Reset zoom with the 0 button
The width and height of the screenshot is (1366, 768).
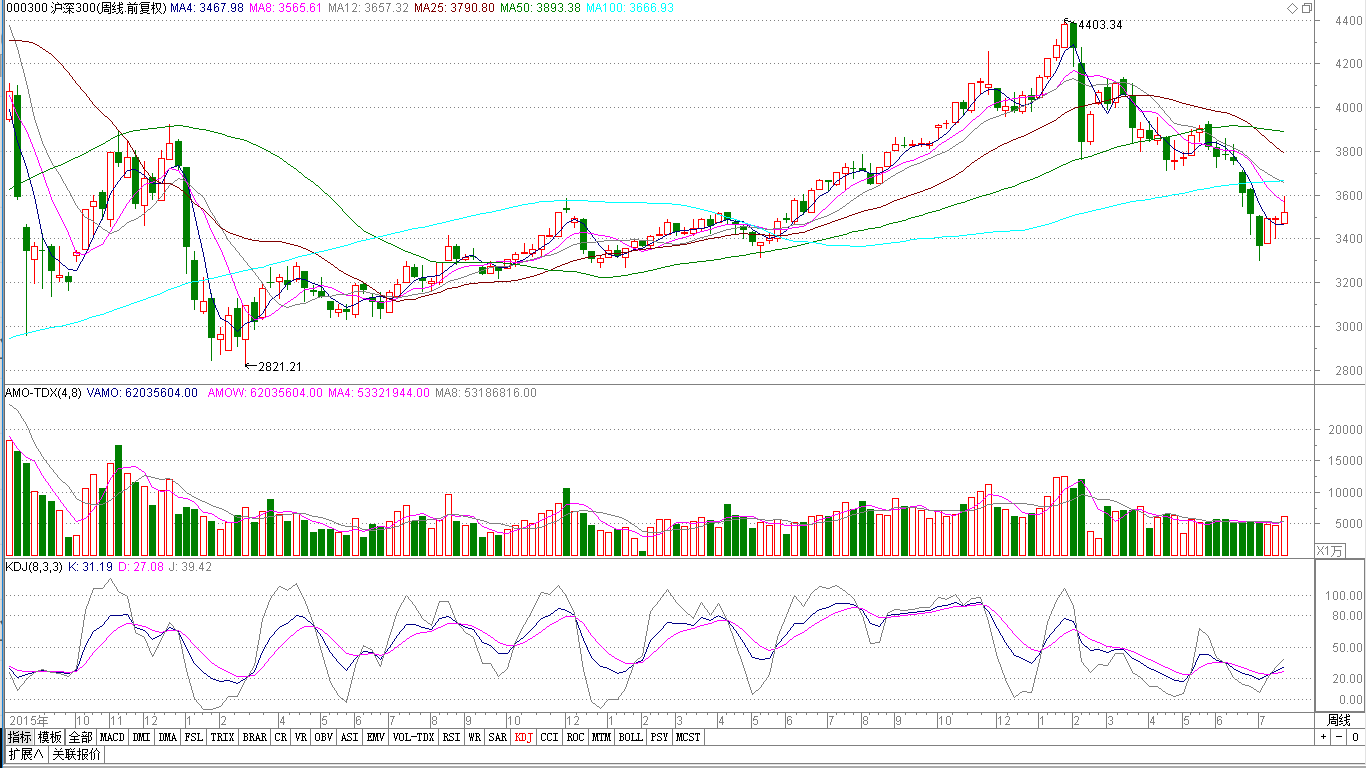(1354, 737)
